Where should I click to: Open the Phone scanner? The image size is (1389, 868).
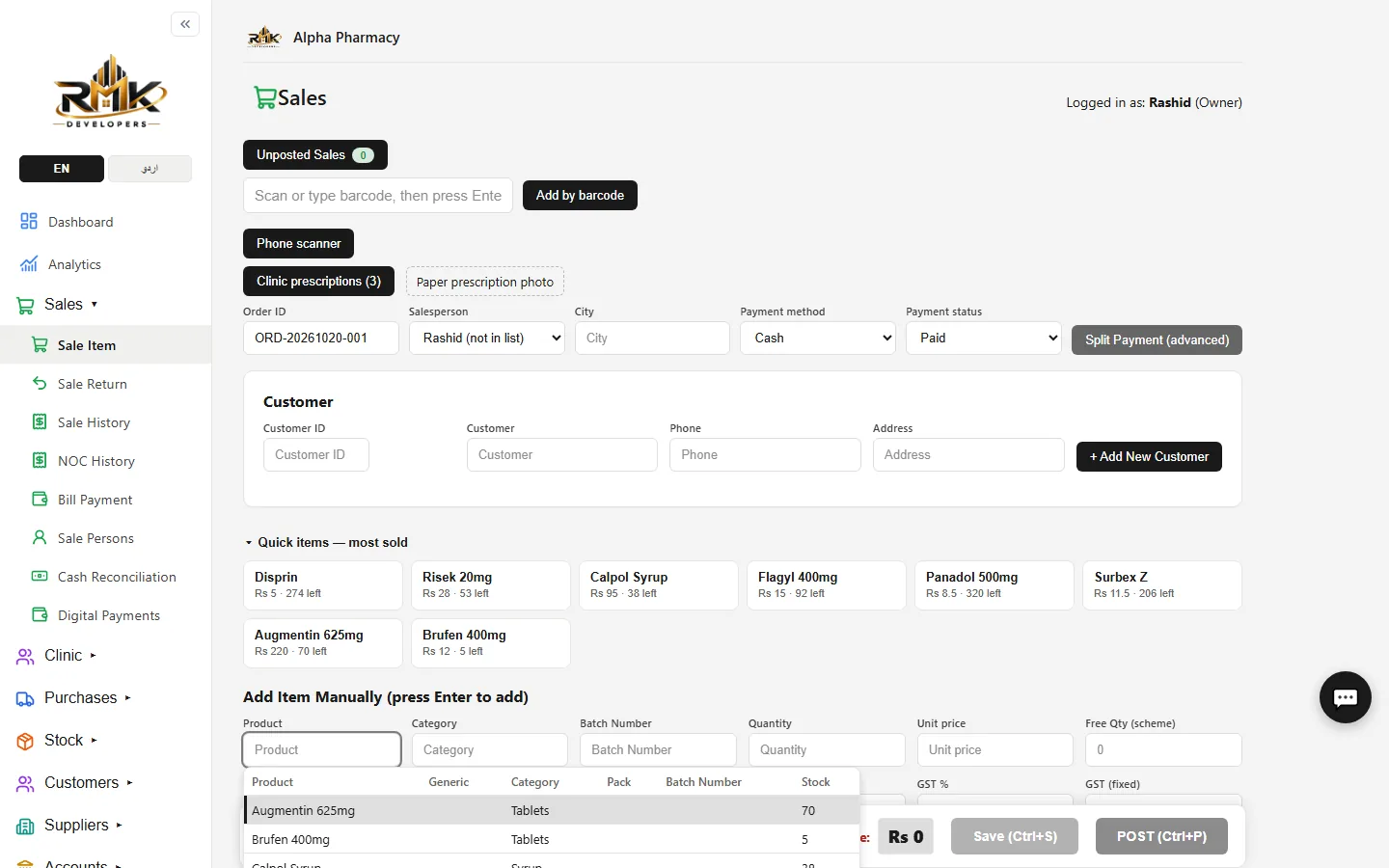pos(298,244)
